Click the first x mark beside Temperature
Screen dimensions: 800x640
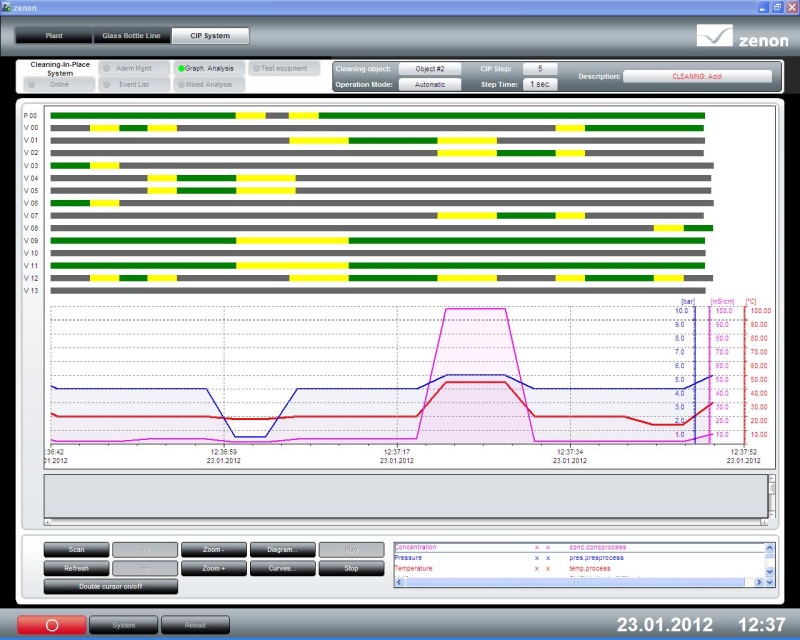[536, 568]
